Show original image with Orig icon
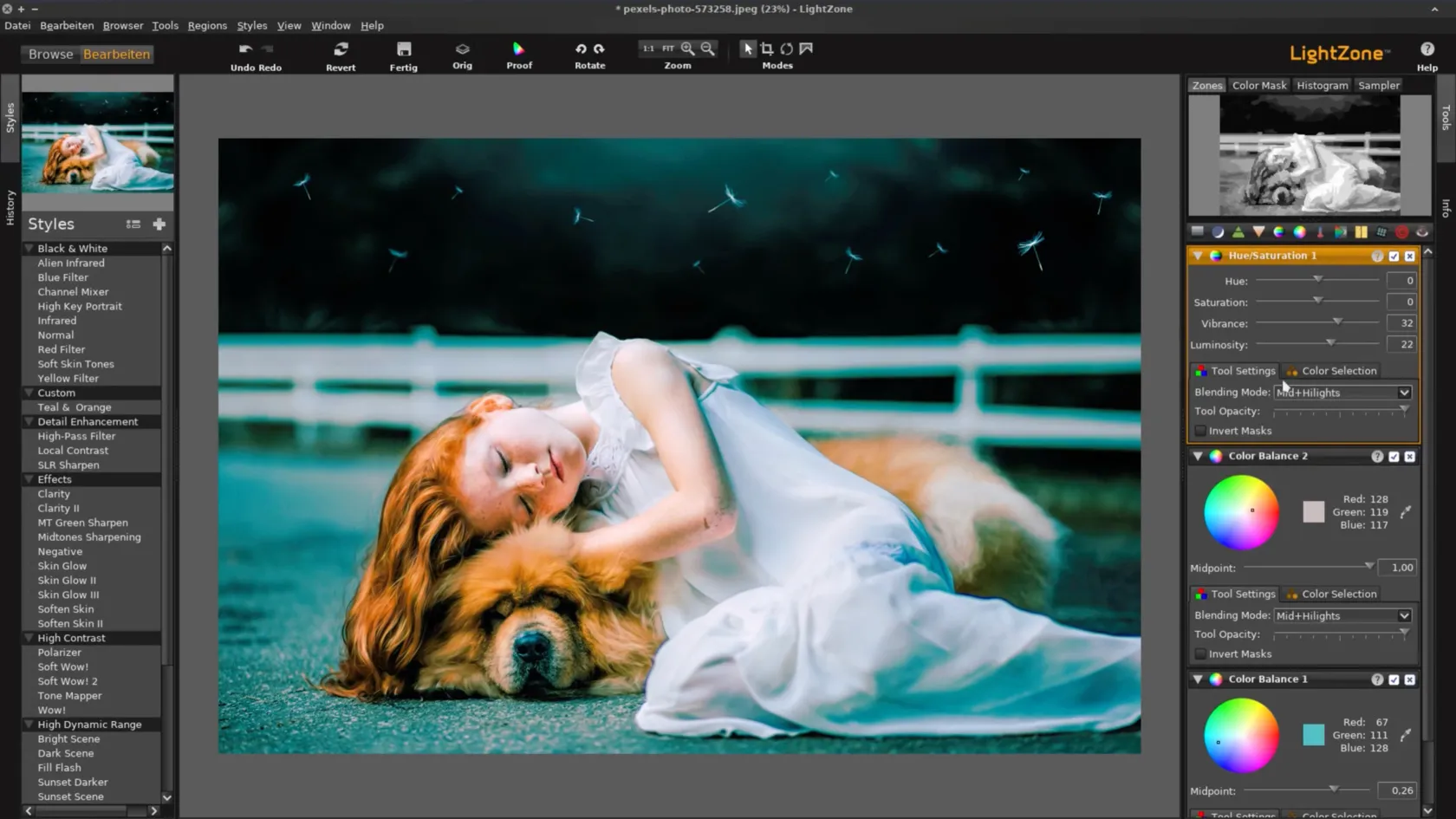The height and width of the screenshot is (819, 1456). point(462,49)
